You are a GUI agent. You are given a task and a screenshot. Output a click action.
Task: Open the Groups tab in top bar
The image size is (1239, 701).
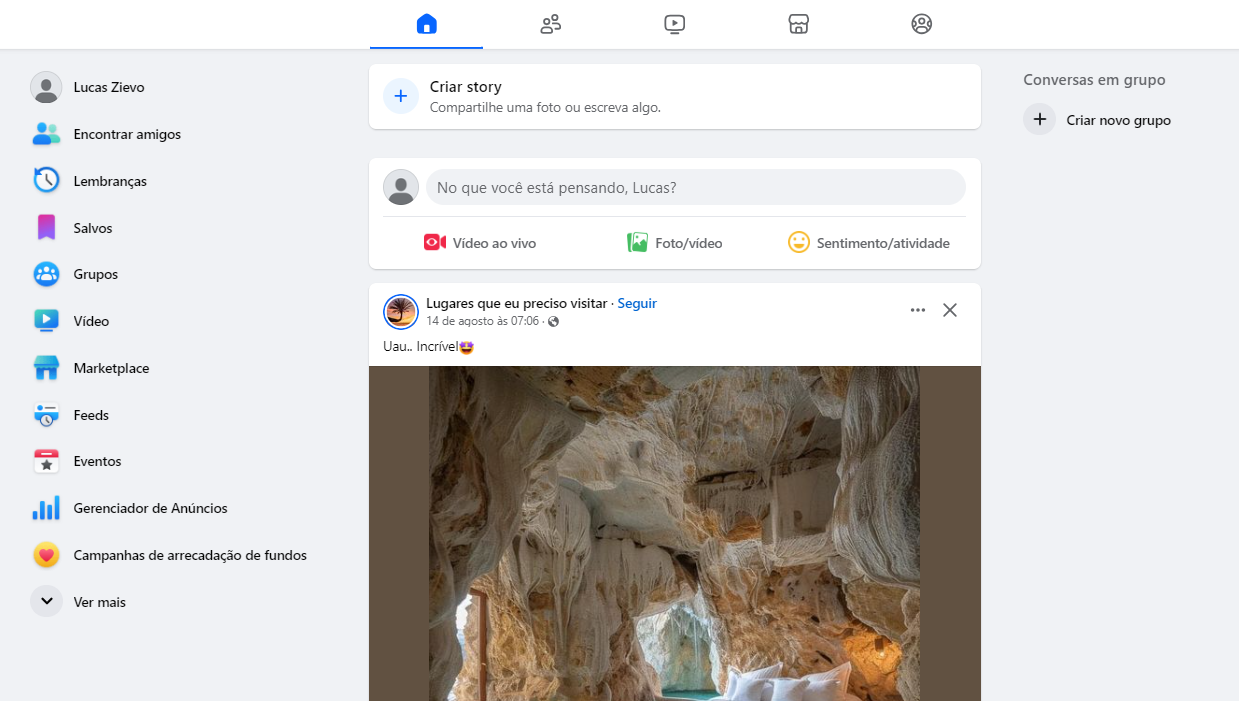pyautogui.click(x=922, y=24)
